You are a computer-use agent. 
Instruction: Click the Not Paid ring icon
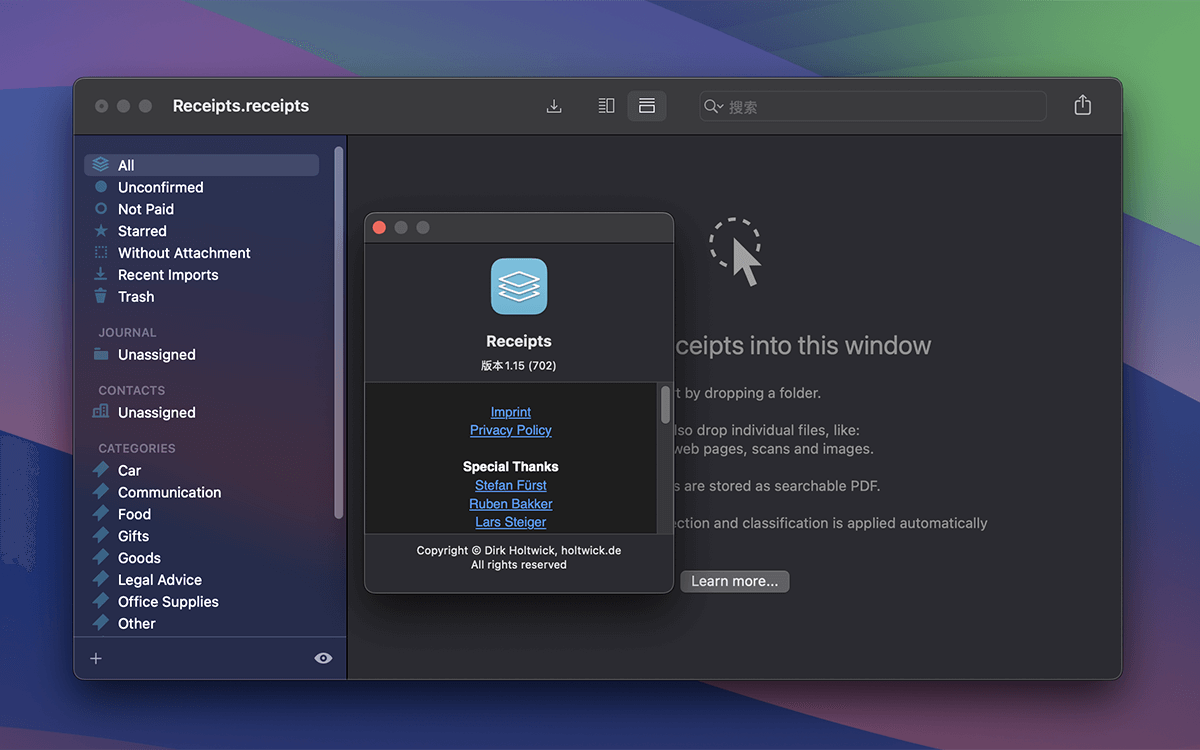click(x=101, y=209)
